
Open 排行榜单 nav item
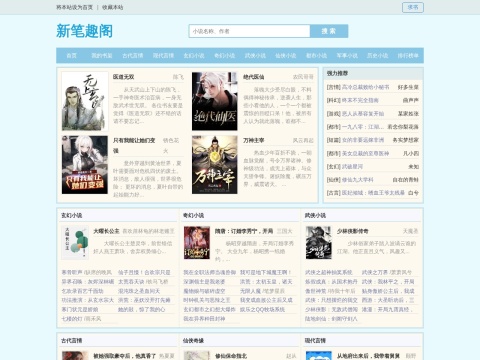pyautogui.click(x=408, y=55)
